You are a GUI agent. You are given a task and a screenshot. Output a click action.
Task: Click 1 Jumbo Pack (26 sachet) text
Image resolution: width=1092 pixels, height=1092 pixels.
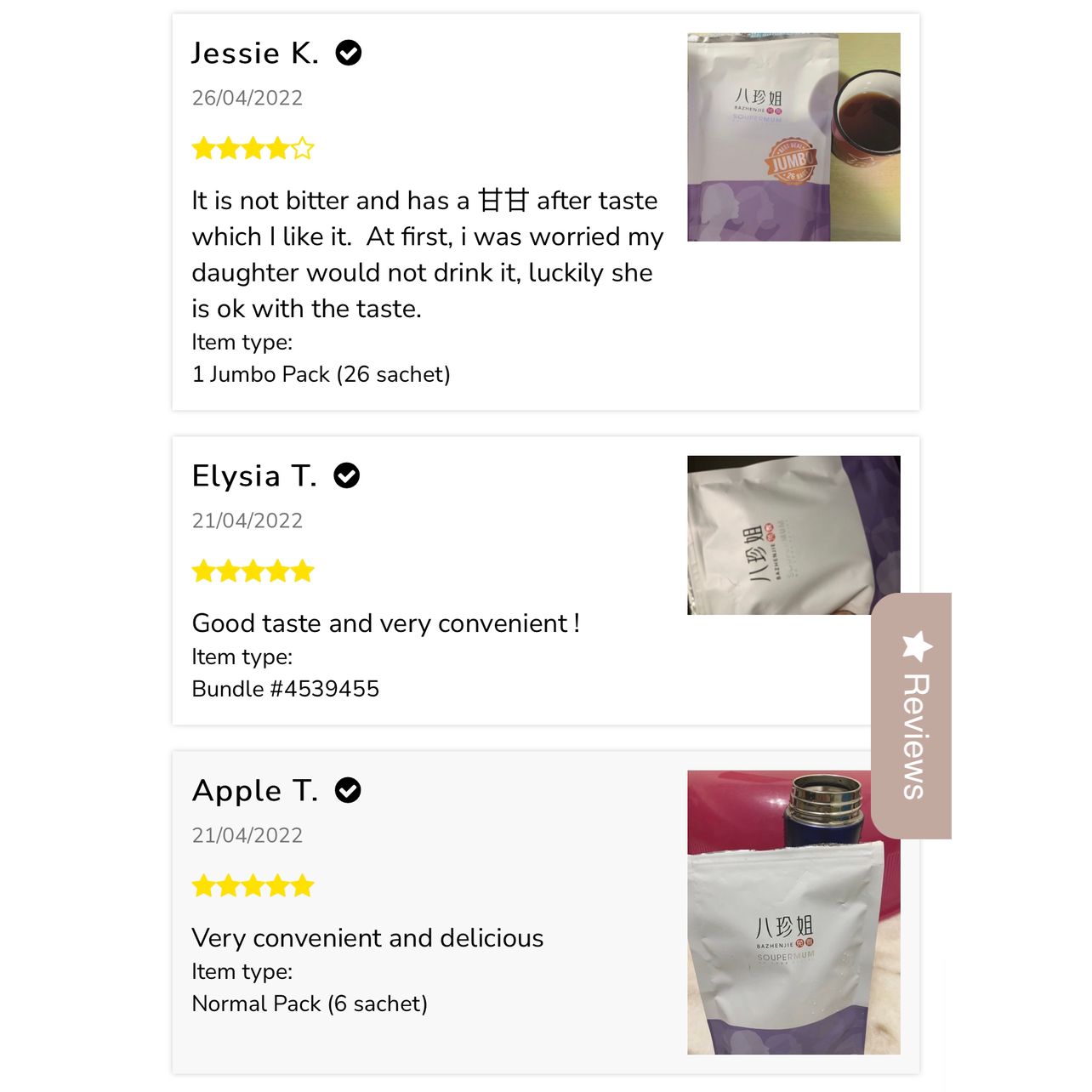(x=321, y=374)
